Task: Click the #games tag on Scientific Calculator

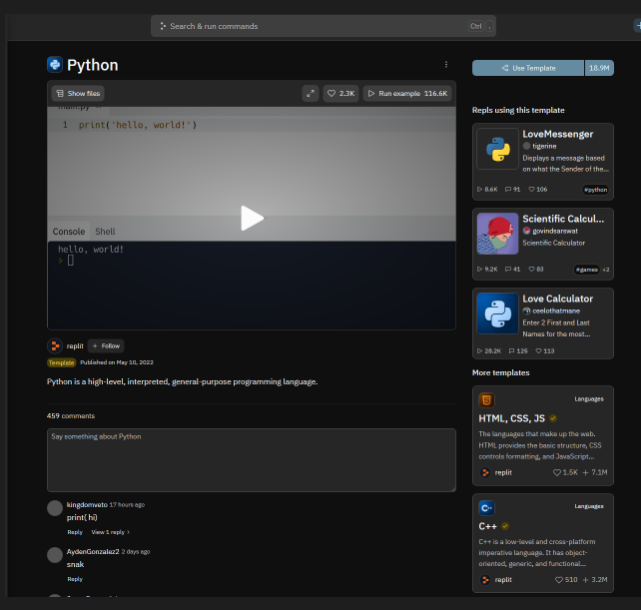Action: (x=587, y=269)
